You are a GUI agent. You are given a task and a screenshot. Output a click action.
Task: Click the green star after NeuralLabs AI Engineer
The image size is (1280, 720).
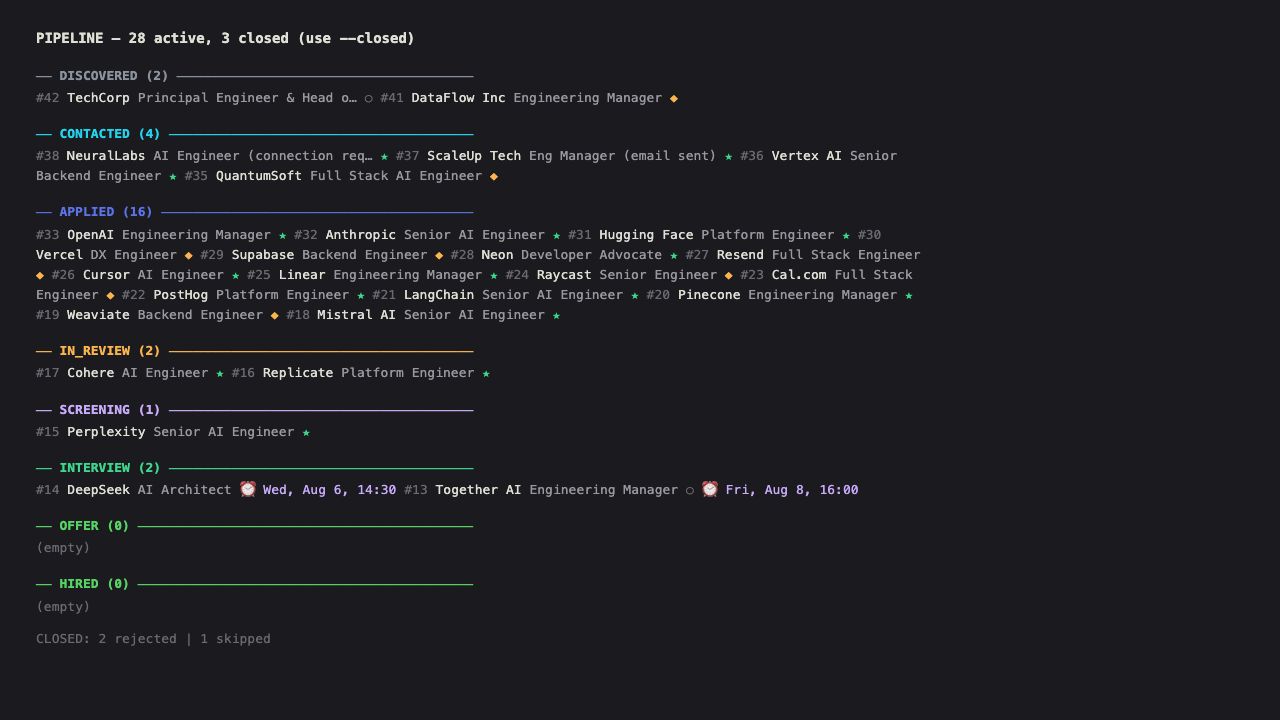[384, 156]
